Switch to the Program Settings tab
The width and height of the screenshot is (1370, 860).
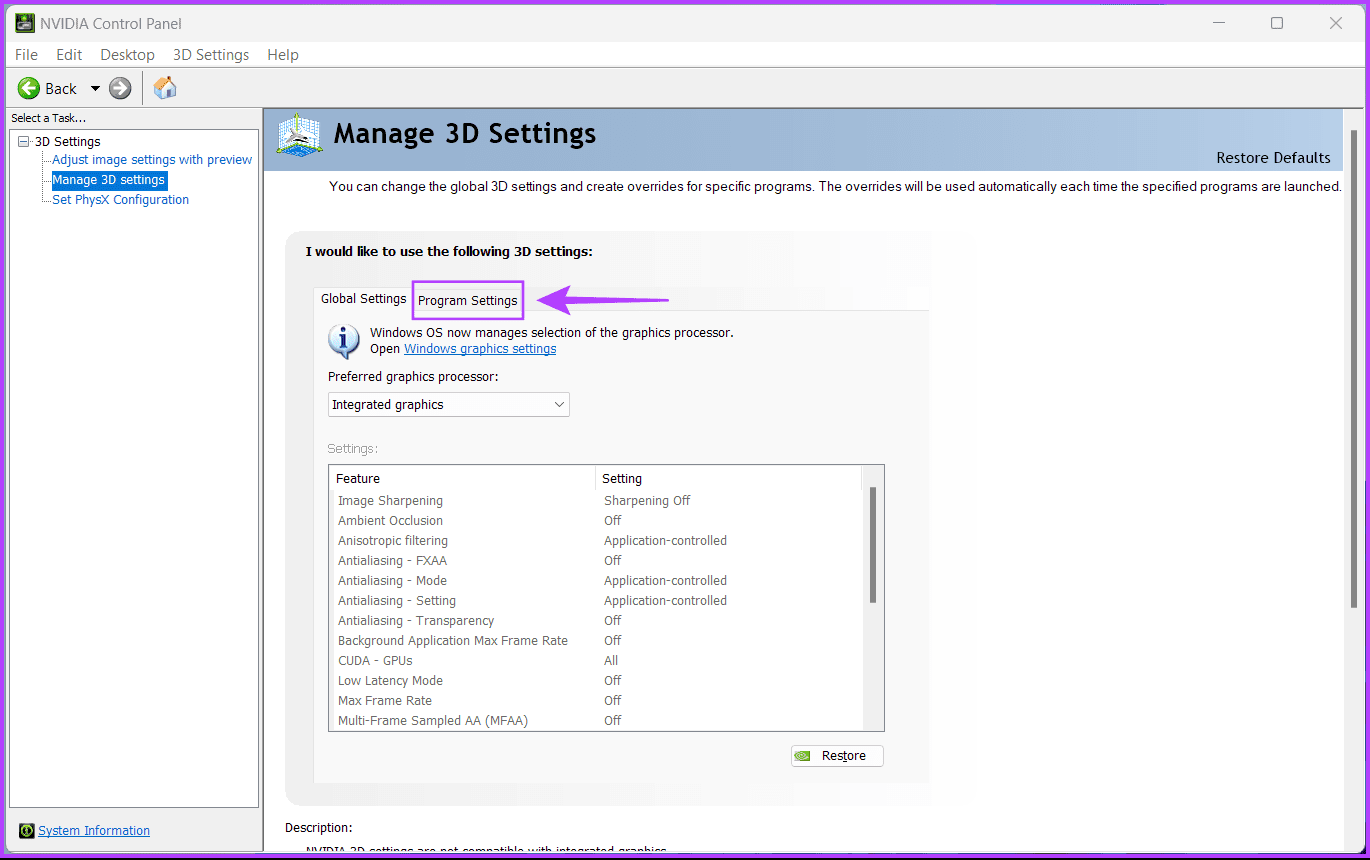[x=468, y=300]
